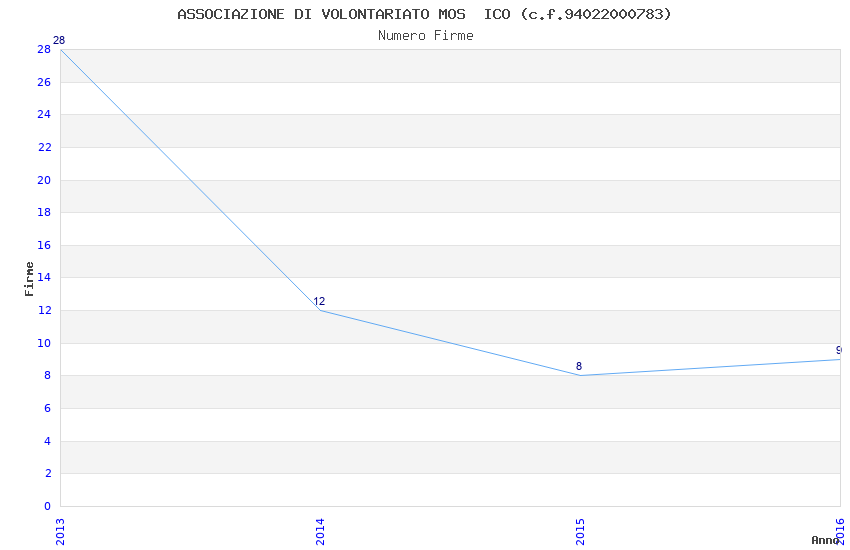
Task: Click the y-axis tick label 12
Action: (x=44, y=310)
